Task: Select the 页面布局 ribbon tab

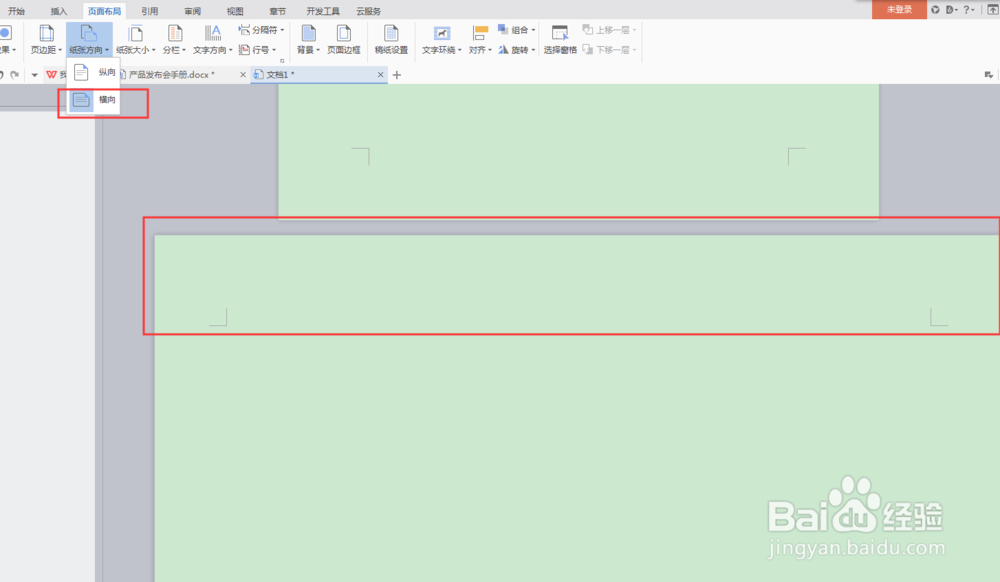Action: (x=104, y=11)
